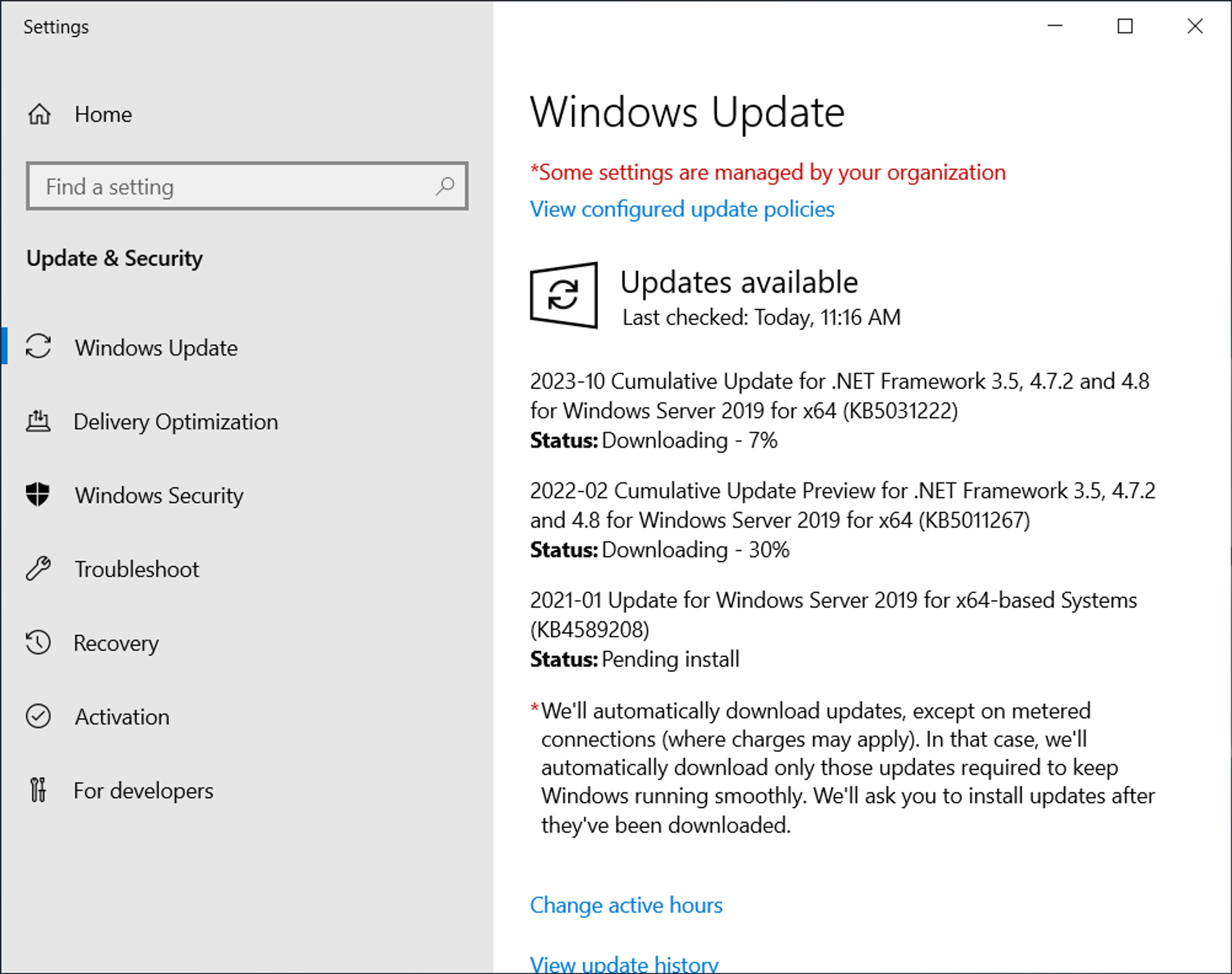Open For developers settings
1232x974 pixels.
tap(144, 791)
